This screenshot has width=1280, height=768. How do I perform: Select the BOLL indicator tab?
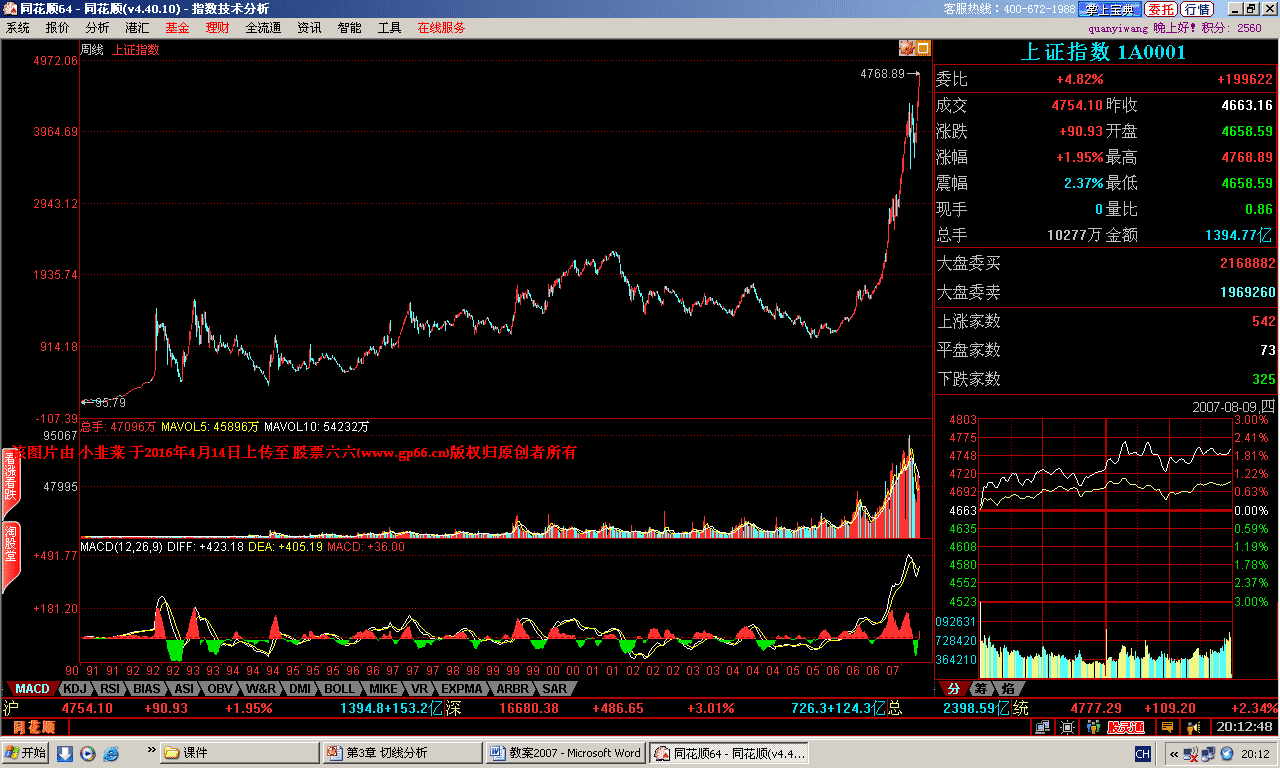339,689
